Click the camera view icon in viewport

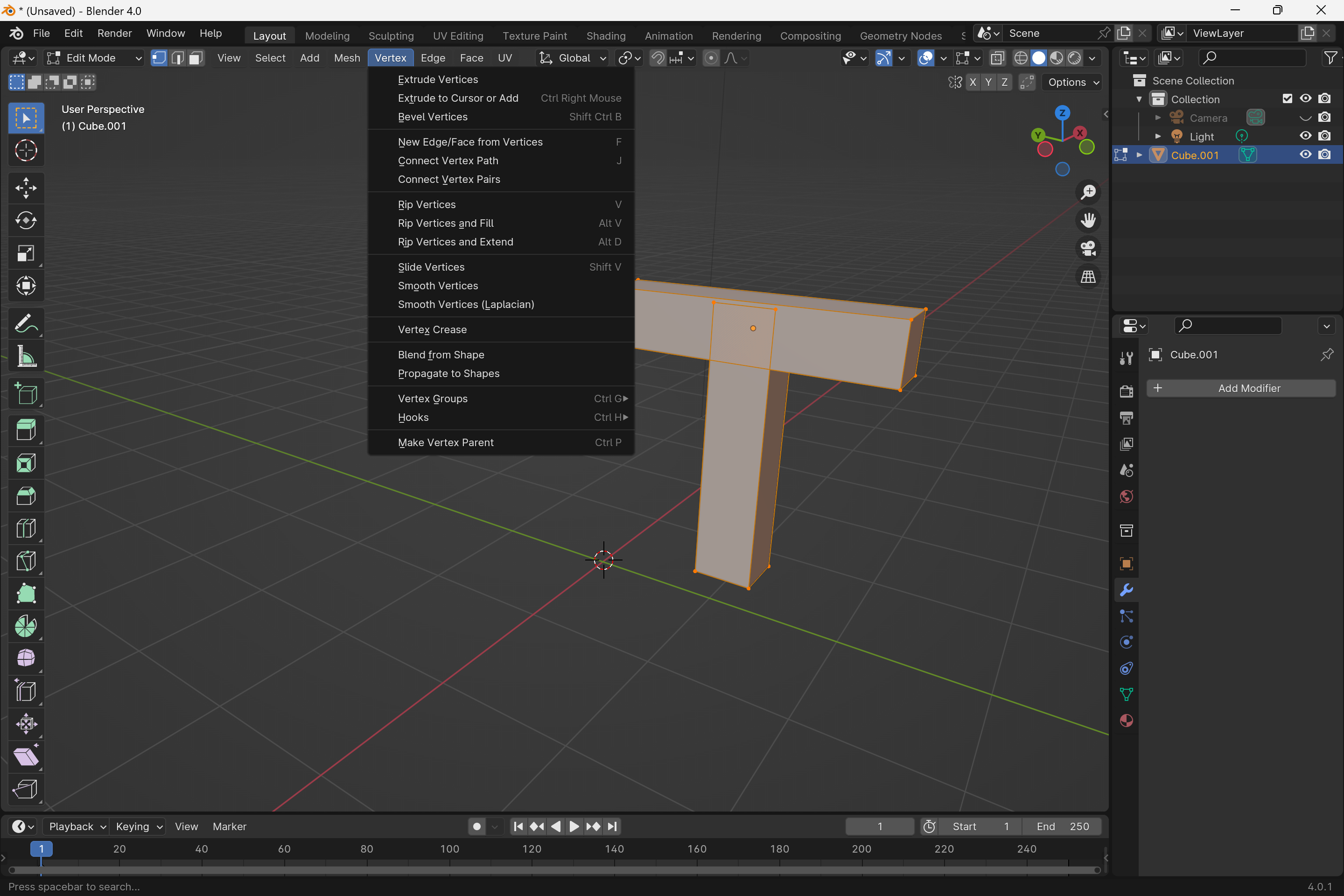(x=1087, y=249)
